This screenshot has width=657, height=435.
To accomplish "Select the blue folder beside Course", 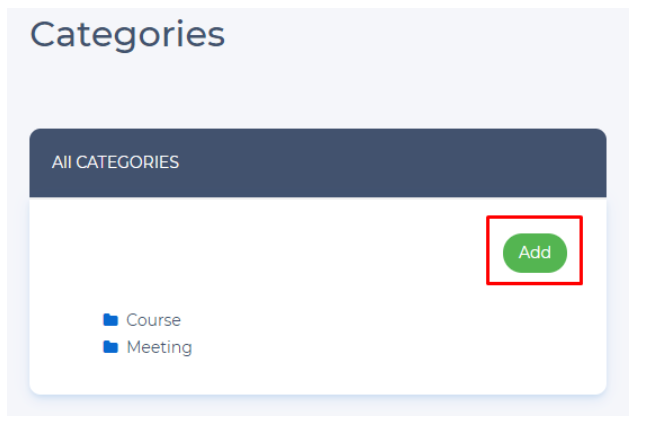I will click(x=110, y=320).
